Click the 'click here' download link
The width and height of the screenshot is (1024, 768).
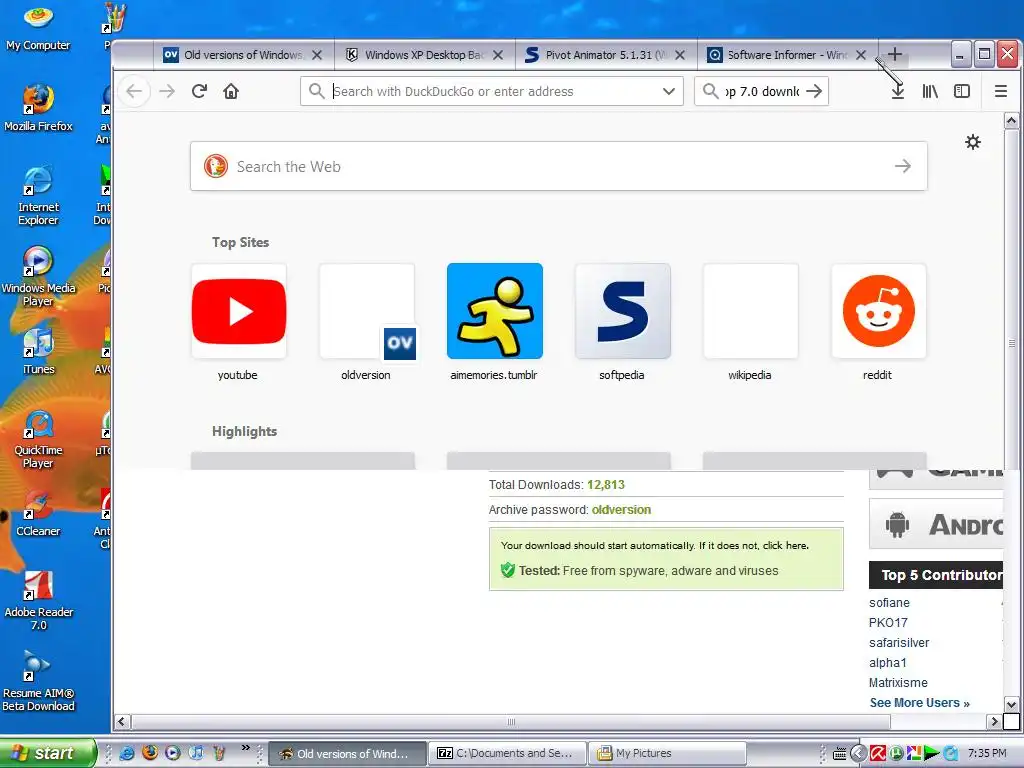(786, 545)
